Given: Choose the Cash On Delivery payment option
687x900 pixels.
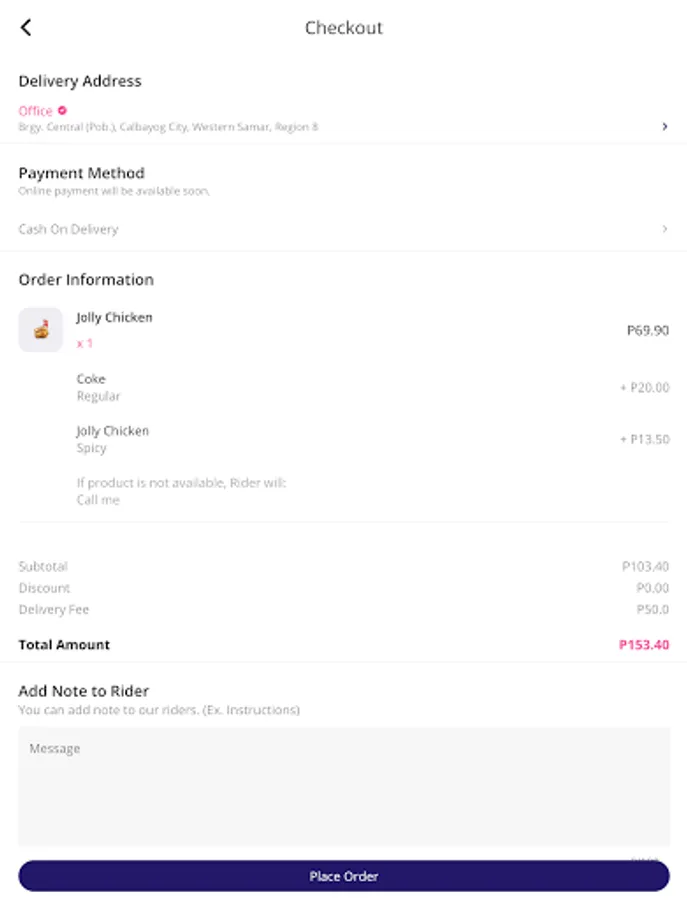Looking at the screenshot, I should point(68,230).
